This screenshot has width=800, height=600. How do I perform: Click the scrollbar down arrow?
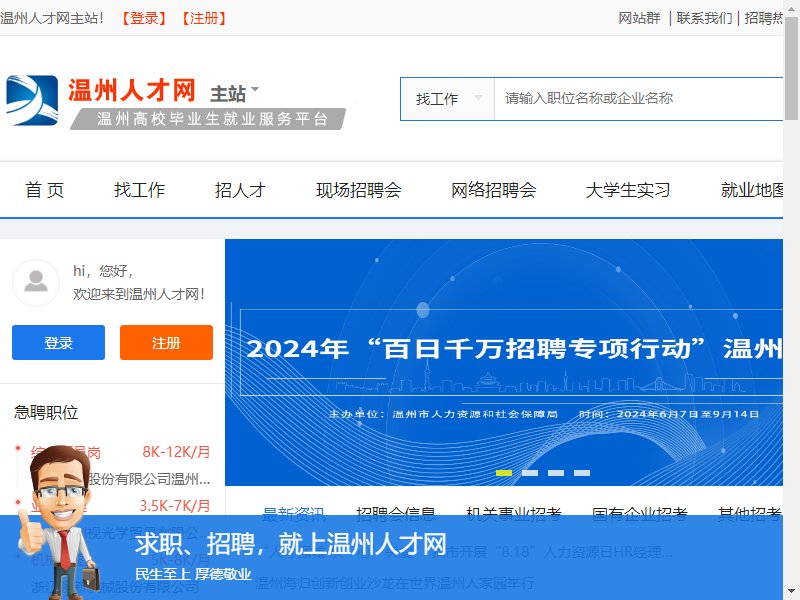[791, 592]
